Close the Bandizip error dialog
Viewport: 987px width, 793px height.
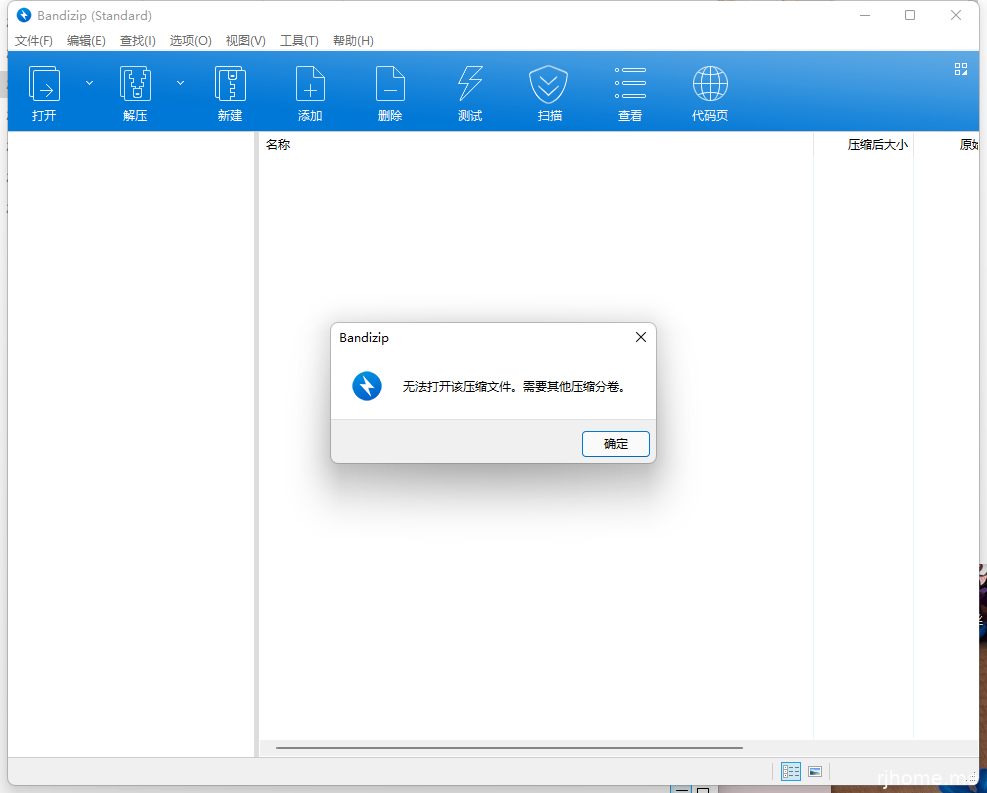click(641, 338)
